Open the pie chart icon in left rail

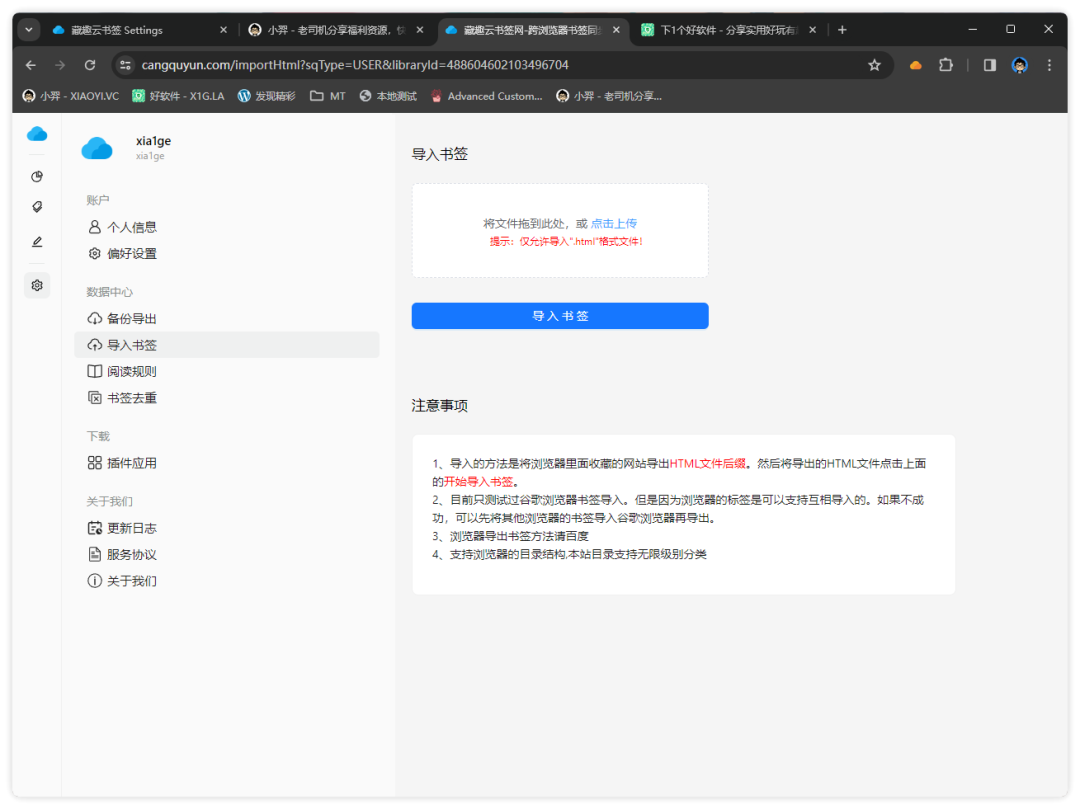pos(37,177)
